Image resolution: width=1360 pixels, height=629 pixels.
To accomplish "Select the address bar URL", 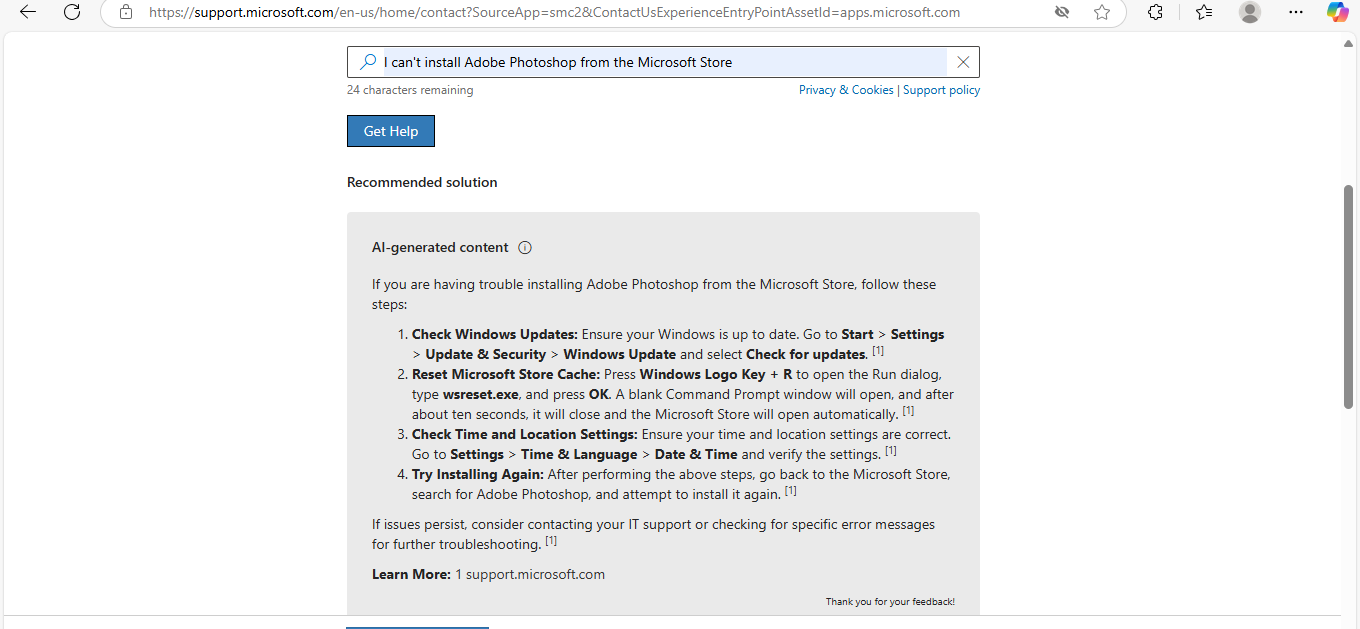I will [x=550, y=12].
